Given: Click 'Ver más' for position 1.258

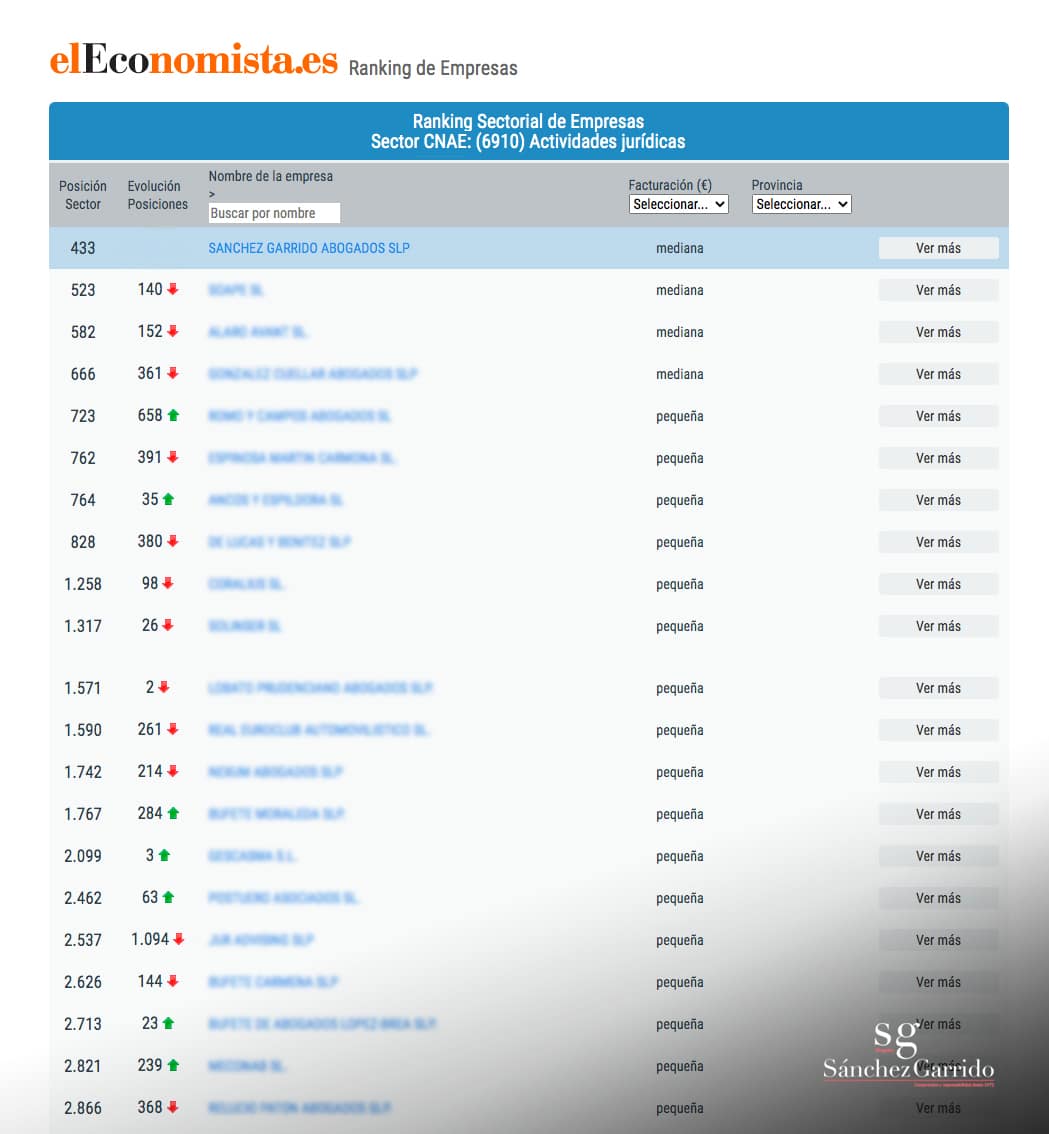Looking at the screenshot, I should pos(938,584).
